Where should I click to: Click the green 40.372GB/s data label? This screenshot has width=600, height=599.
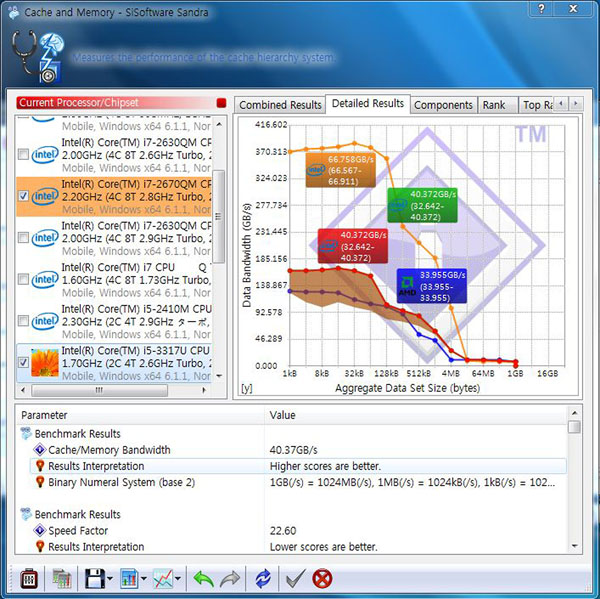(x=422, y=206)
